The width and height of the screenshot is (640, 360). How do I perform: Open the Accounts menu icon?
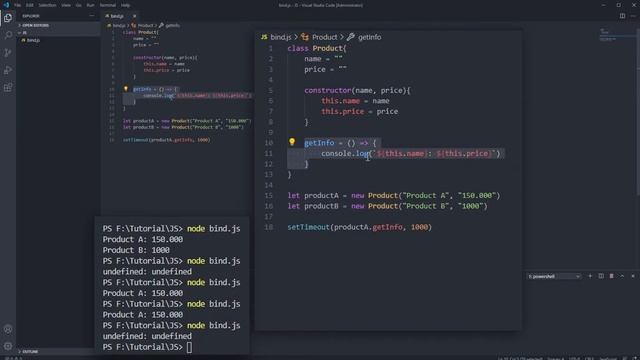click(x=8, y=329)
